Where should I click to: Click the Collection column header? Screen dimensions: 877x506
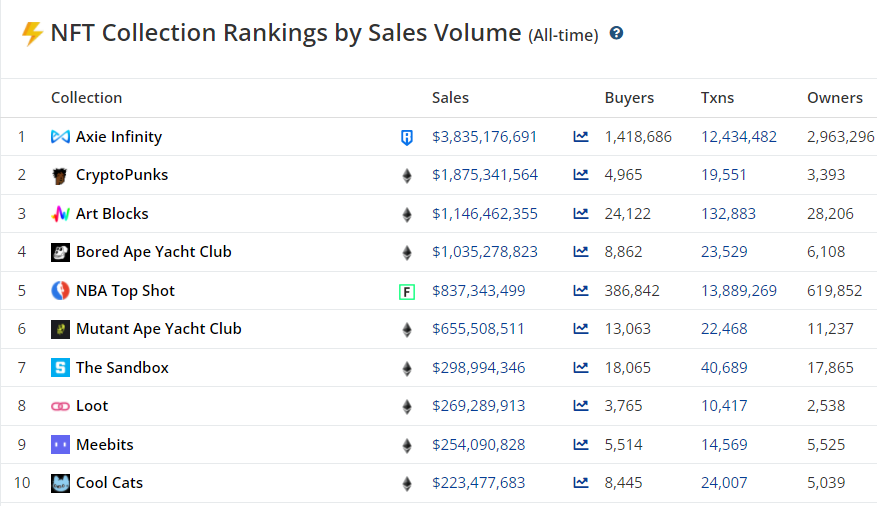click(x=86, y=98)
